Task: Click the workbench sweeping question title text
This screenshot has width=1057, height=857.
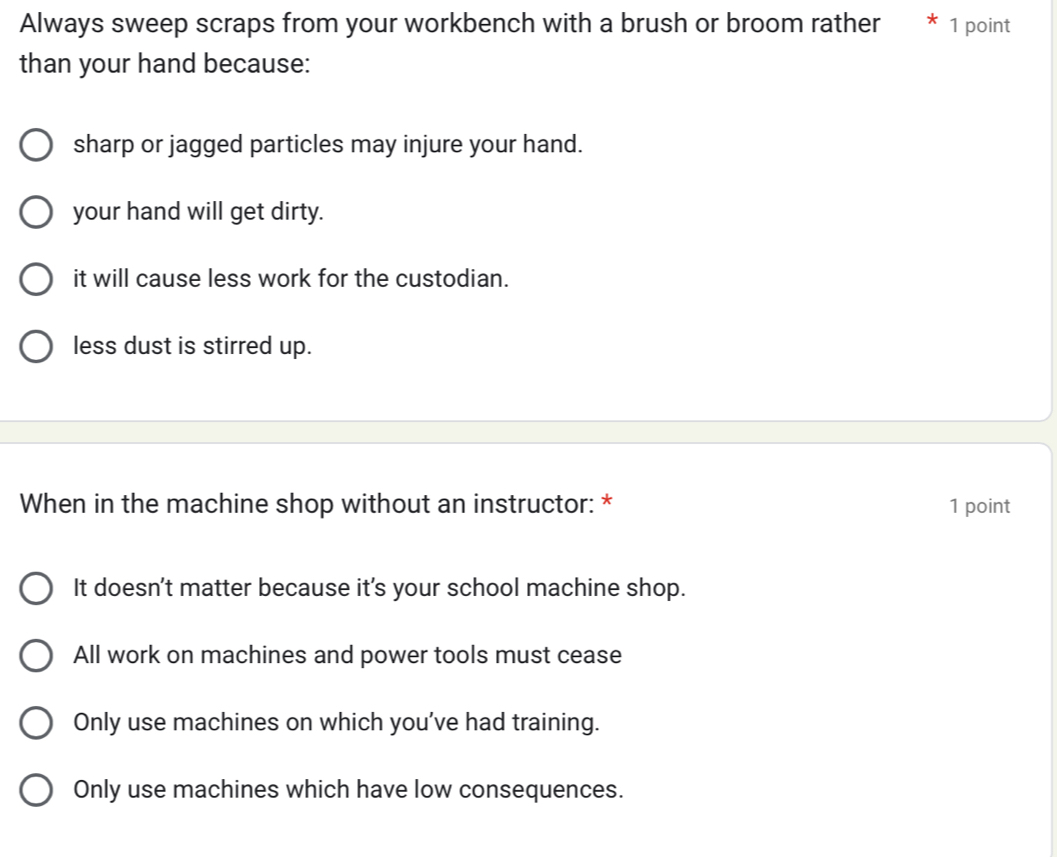Action: (x=450, y=24)
